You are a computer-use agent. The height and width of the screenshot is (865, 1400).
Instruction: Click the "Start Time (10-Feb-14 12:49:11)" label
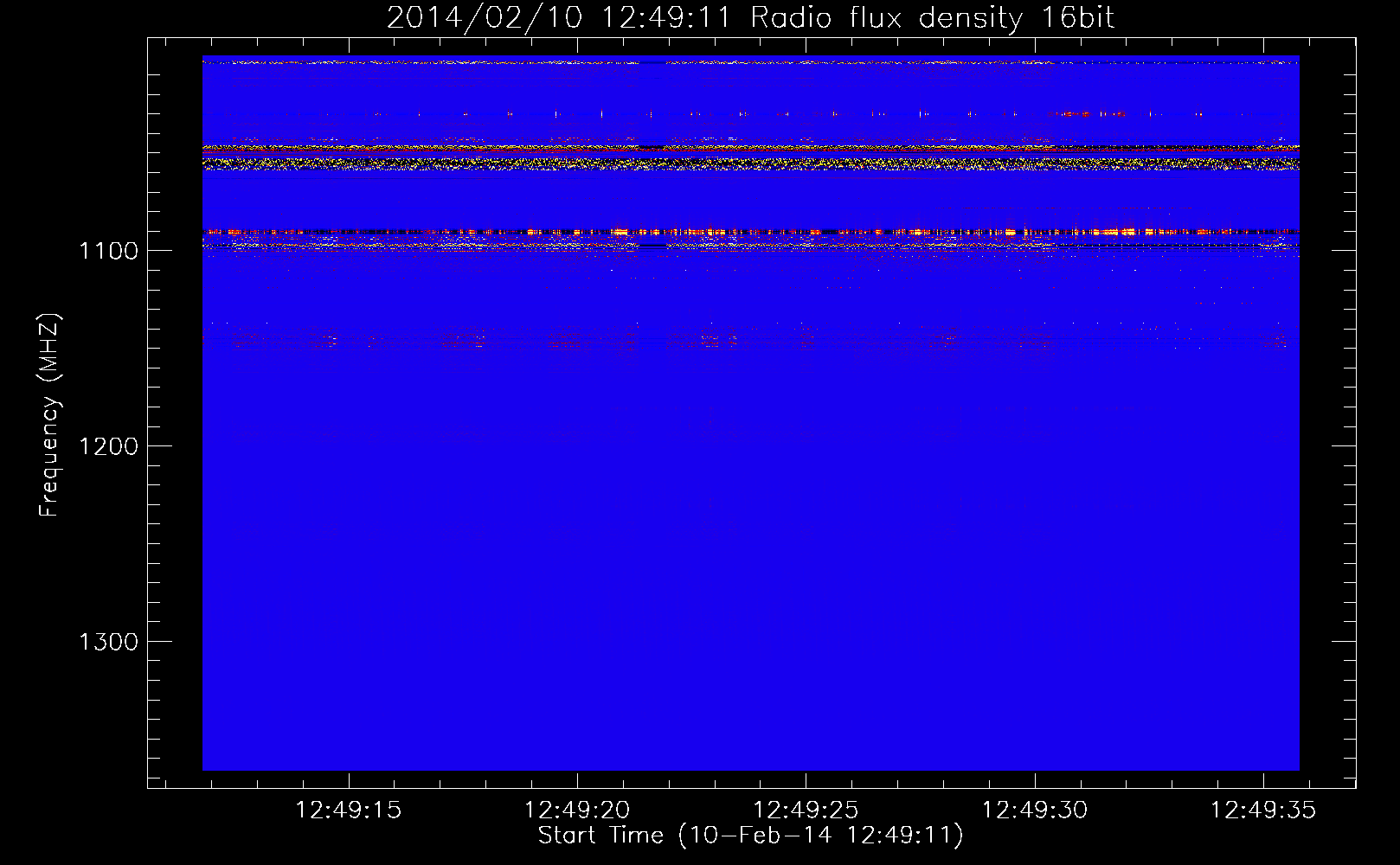click(750, 836)
